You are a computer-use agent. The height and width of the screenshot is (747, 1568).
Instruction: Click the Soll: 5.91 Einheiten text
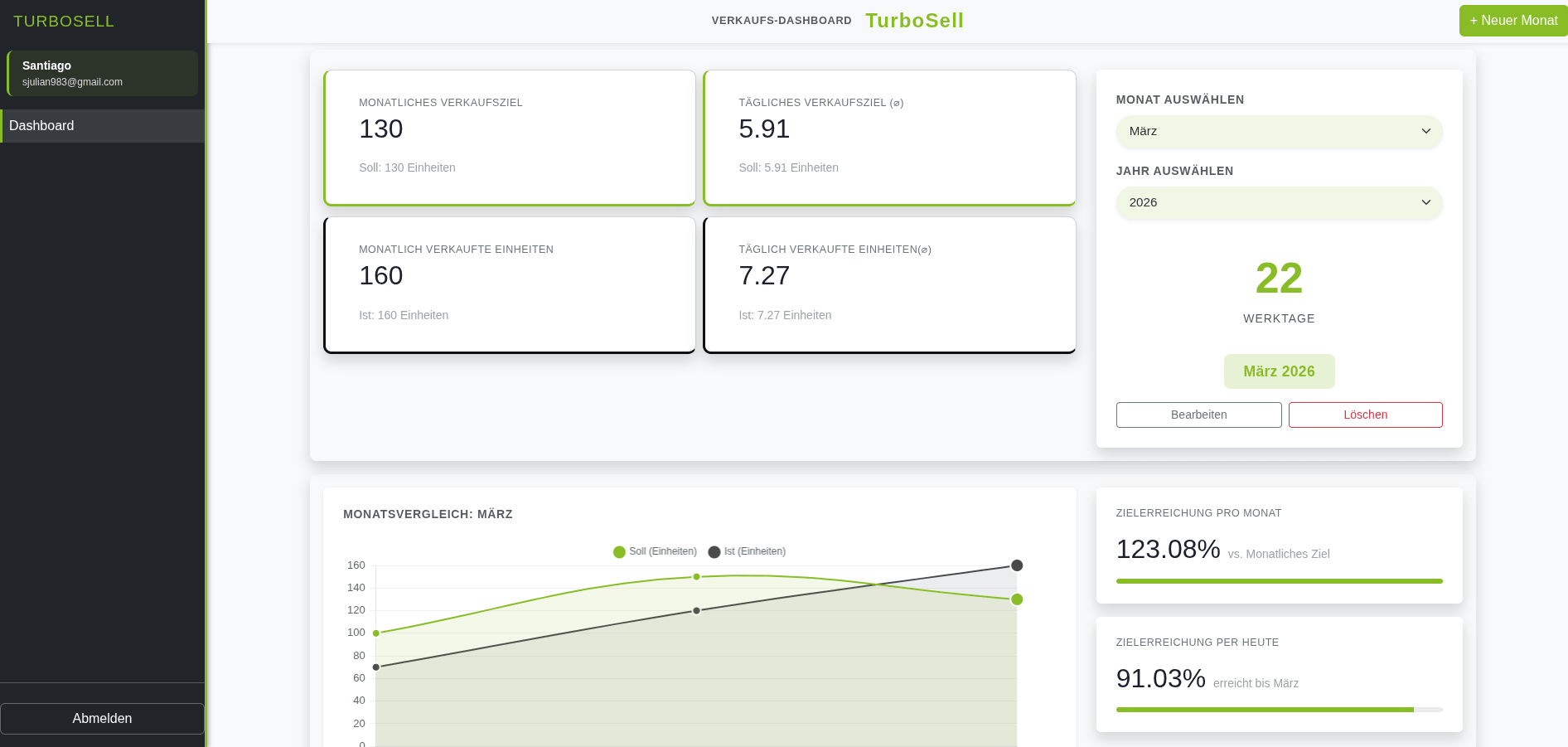tap(788, 168)
